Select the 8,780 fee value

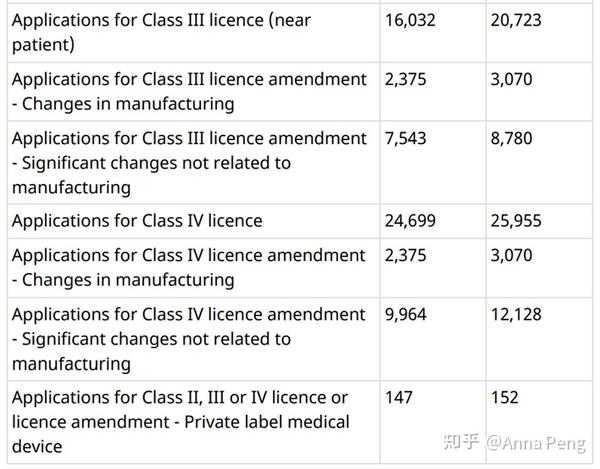click(x=511, y=138)
